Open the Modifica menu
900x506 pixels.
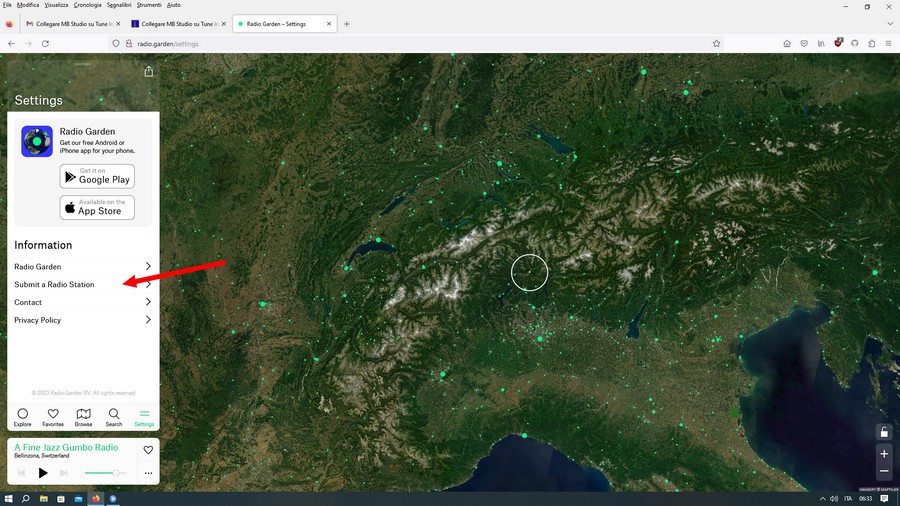click(28, 5)
